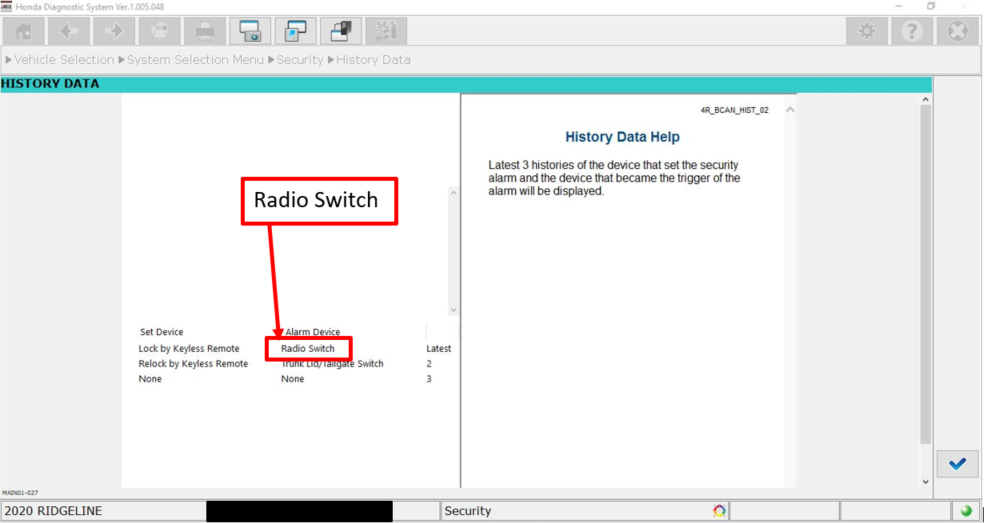Navigate to Vehicle Selection breadcrumb
Image resolution: width=984 pixels, height=523 pixels.
[x=64, y=60]
